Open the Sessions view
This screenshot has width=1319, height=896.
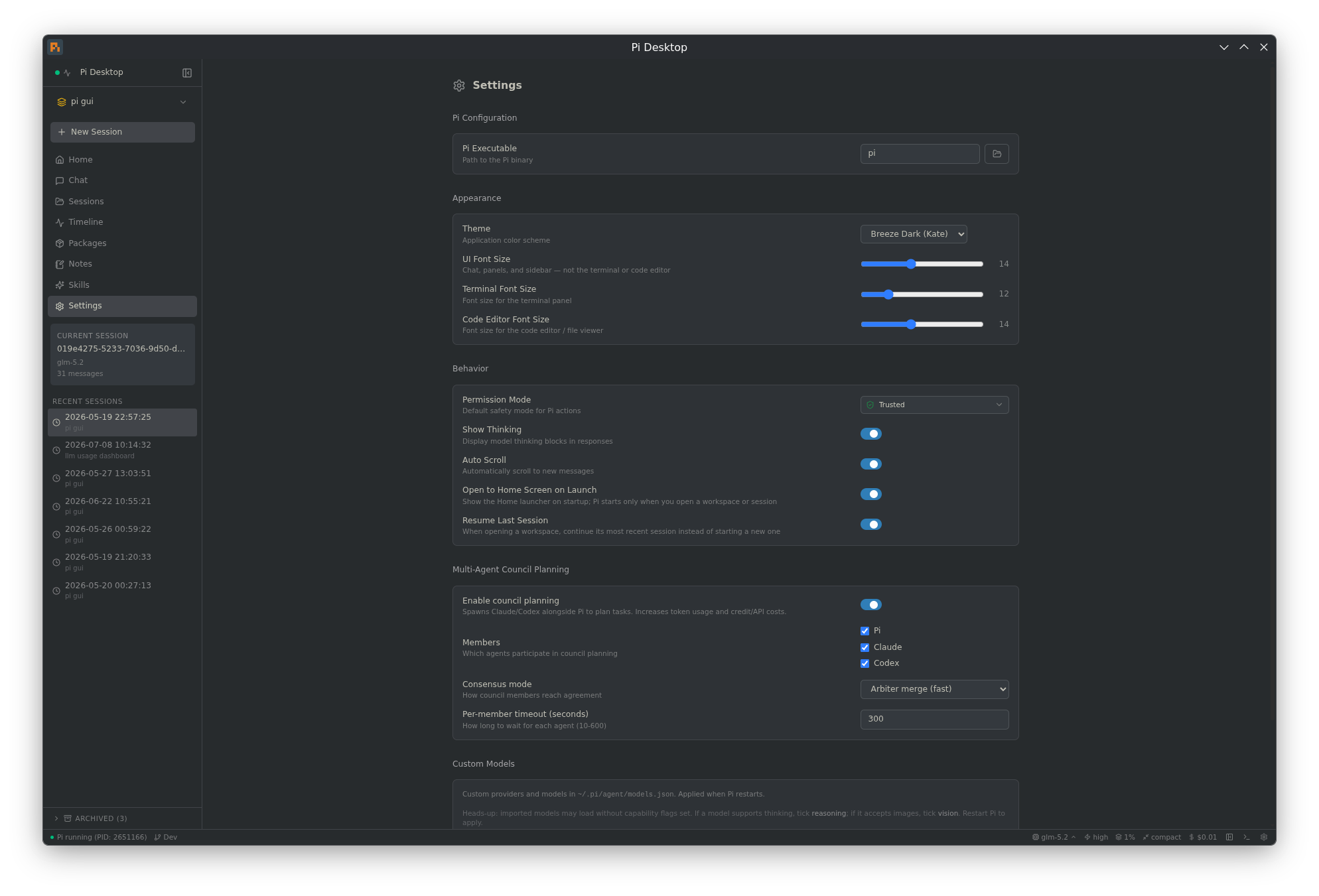(x=122, y=202)
